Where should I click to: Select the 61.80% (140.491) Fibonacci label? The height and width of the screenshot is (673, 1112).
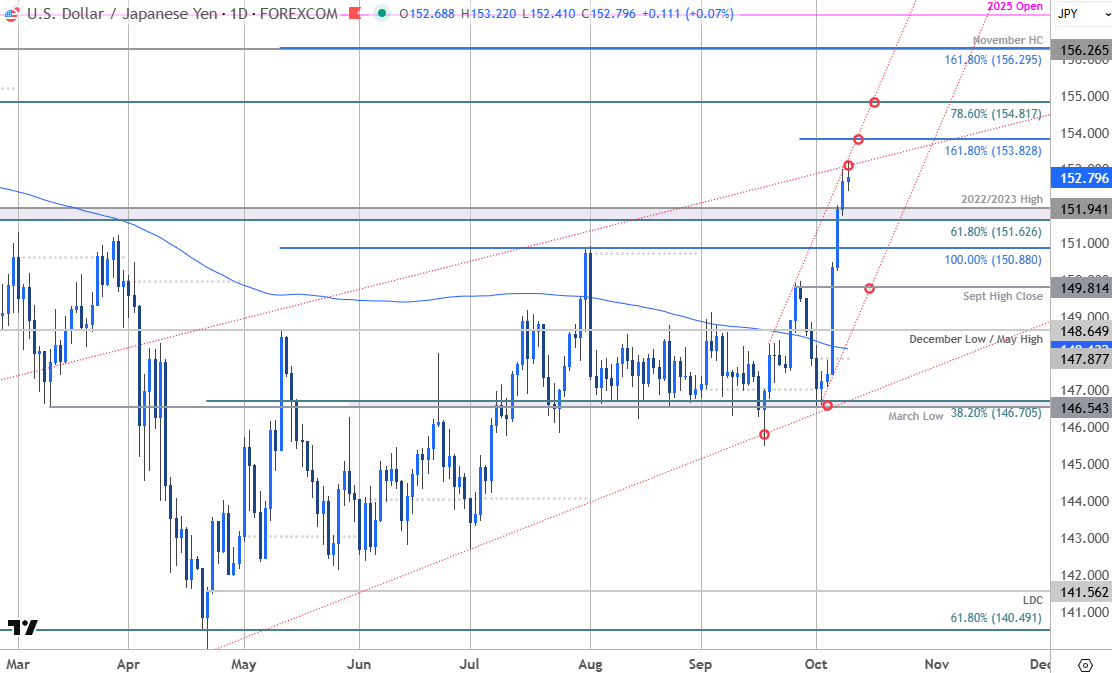(996, 618)
